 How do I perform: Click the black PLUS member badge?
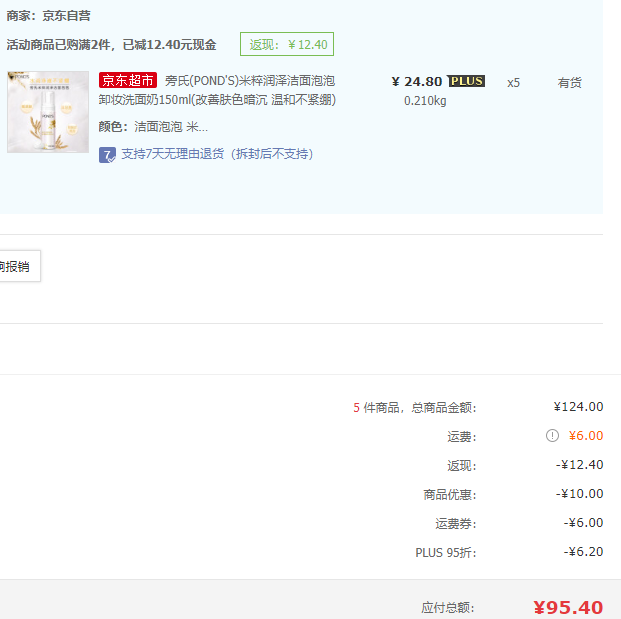click(x=466, y=81)
